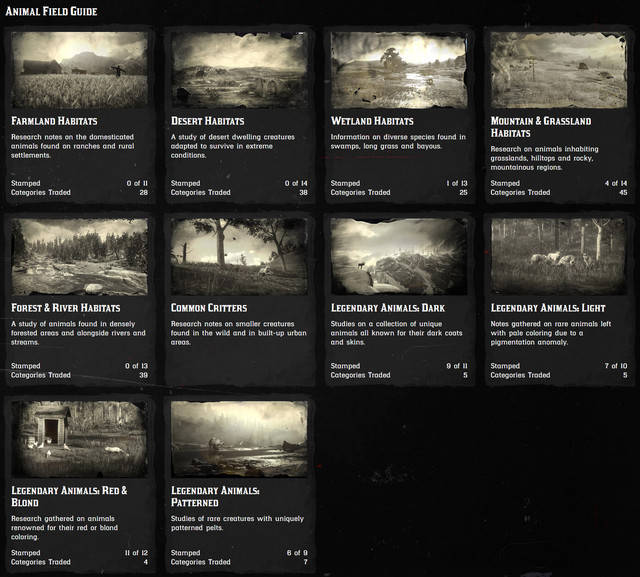640x577 pixels.
Task: Click Categories Traded label in Legendary Dark card
Action: click(360, 375)
